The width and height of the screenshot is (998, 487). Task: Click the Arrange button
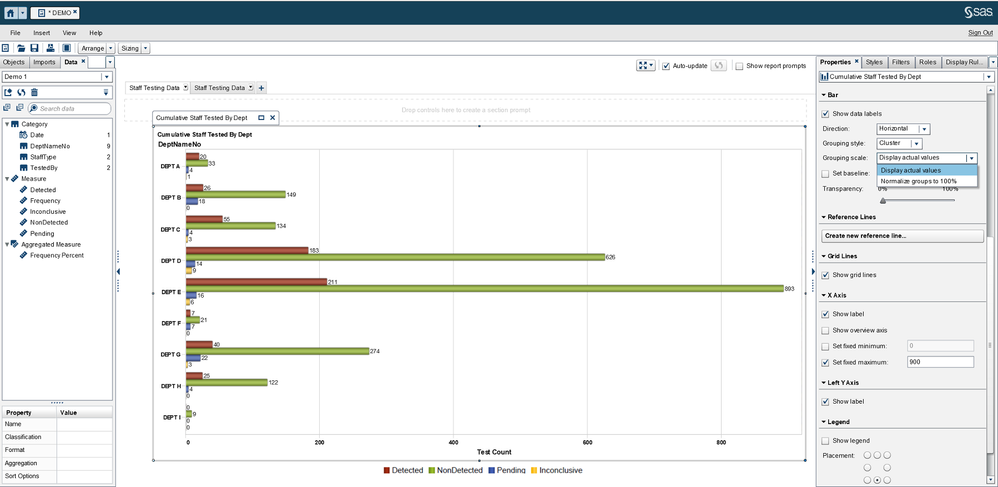(92, 48)
